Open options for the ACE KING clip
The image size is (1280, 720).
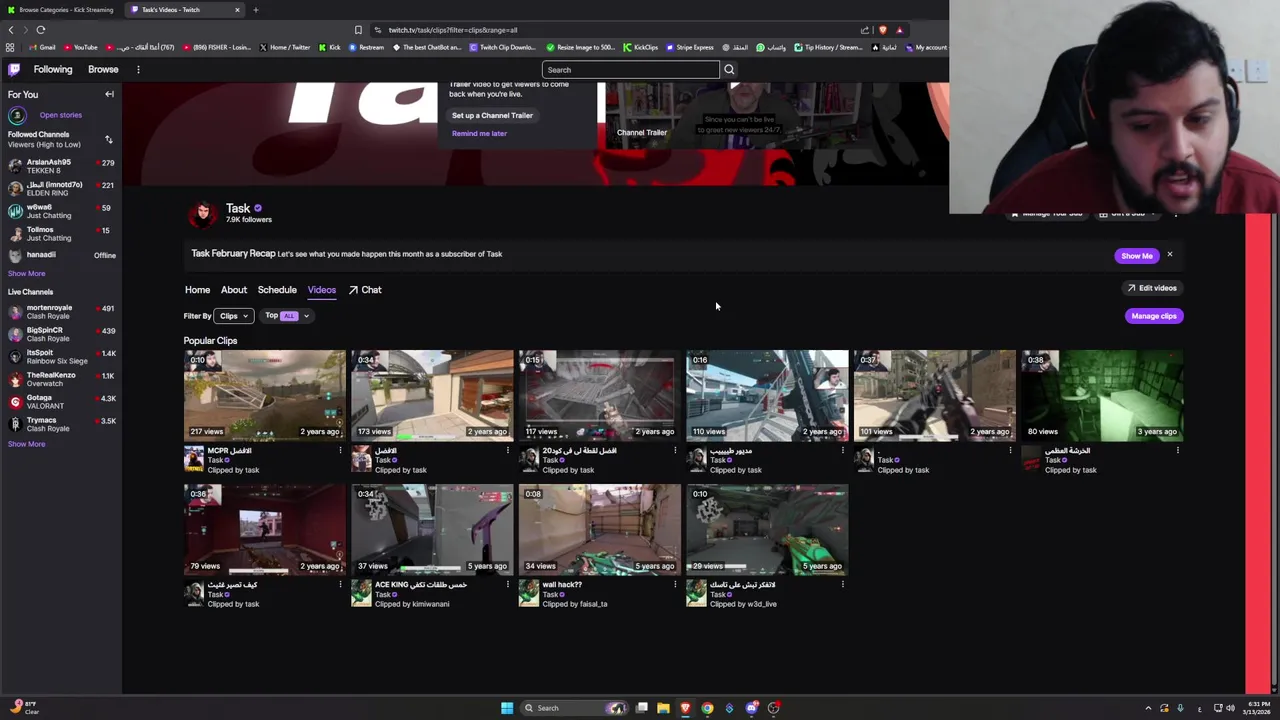pyautogui.click(x=507, y=585)
